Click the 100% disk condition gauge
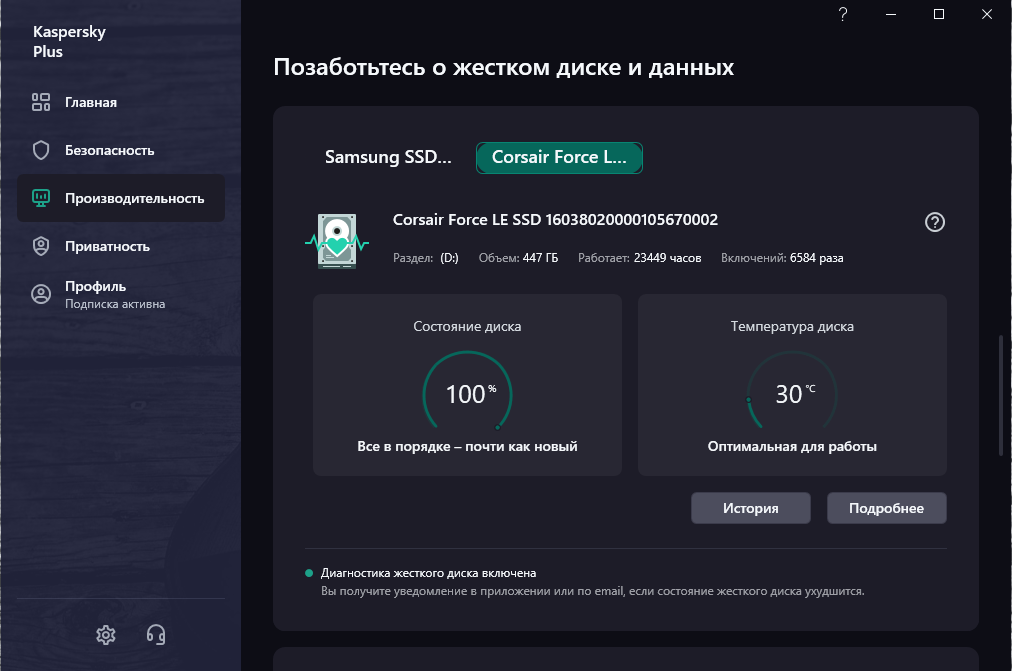Viewport: 1012px width, 671px height. coord(467,392)
